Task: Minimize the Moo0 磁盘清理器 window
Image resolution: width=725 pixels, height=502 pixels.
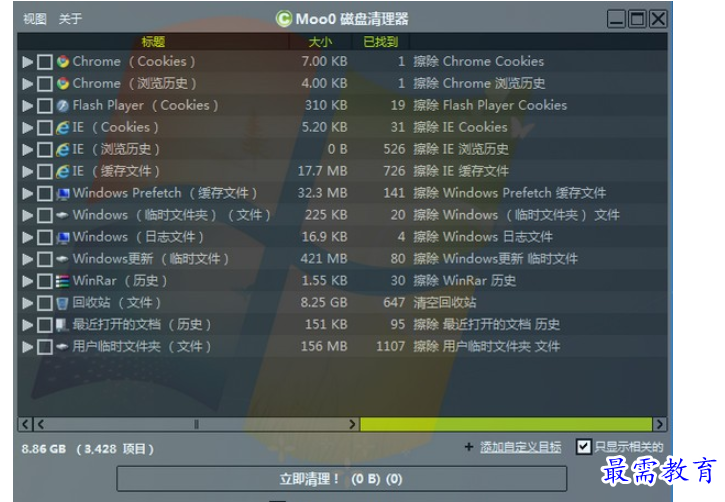Action: [616, 19]
